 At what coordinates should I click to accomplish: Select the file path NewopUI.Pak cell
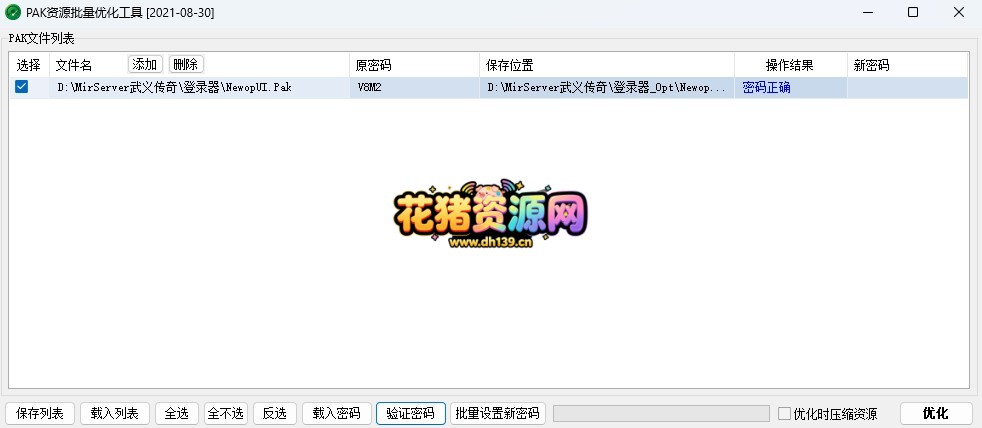click(199, 88)
